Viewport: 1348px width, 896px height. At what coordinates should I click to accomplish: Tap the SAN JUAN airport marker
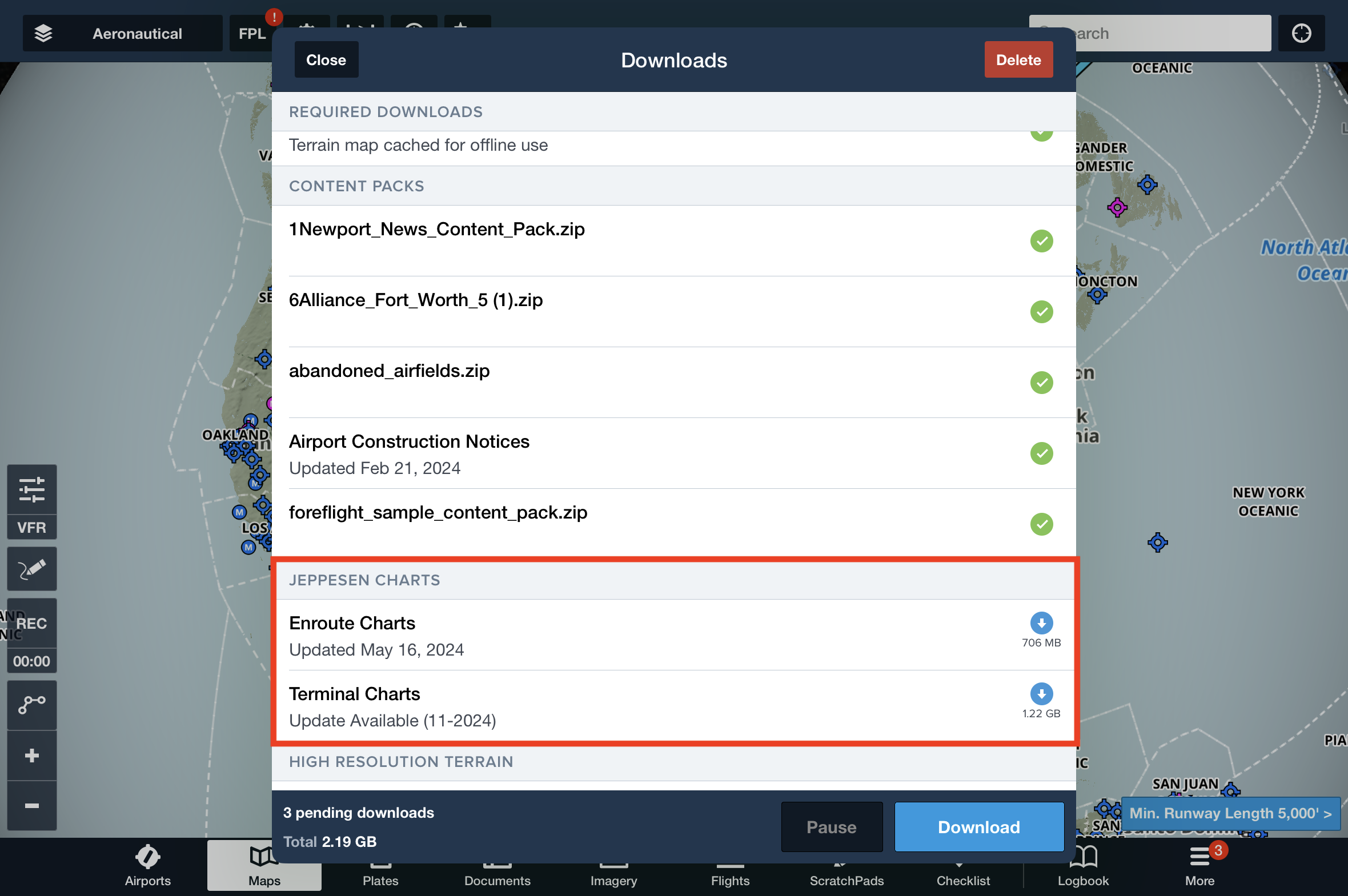(1230, 791)
